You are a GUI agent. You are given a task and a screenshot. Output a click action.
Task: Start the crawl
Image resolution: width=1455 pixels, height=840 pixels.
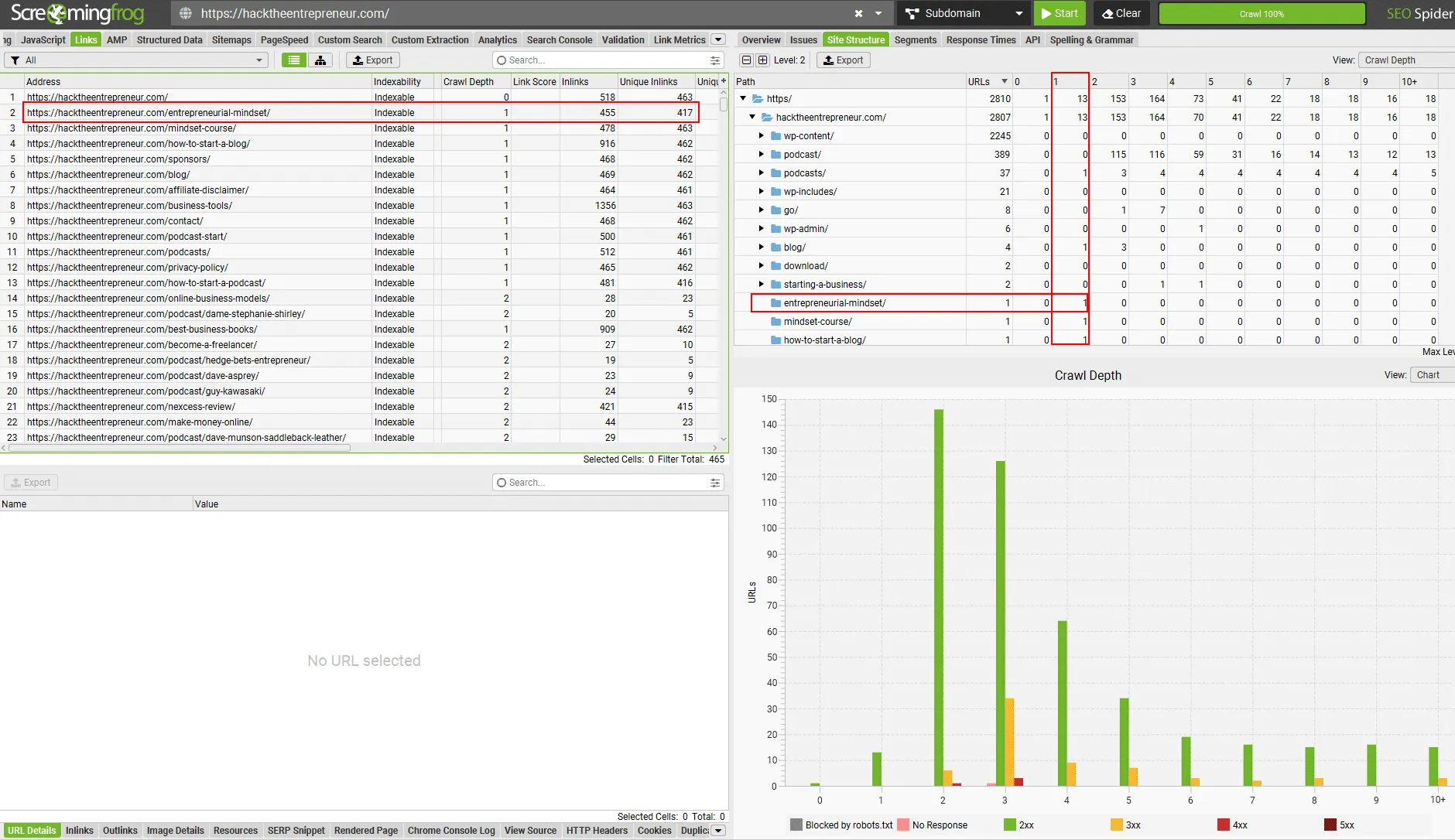1060,13
